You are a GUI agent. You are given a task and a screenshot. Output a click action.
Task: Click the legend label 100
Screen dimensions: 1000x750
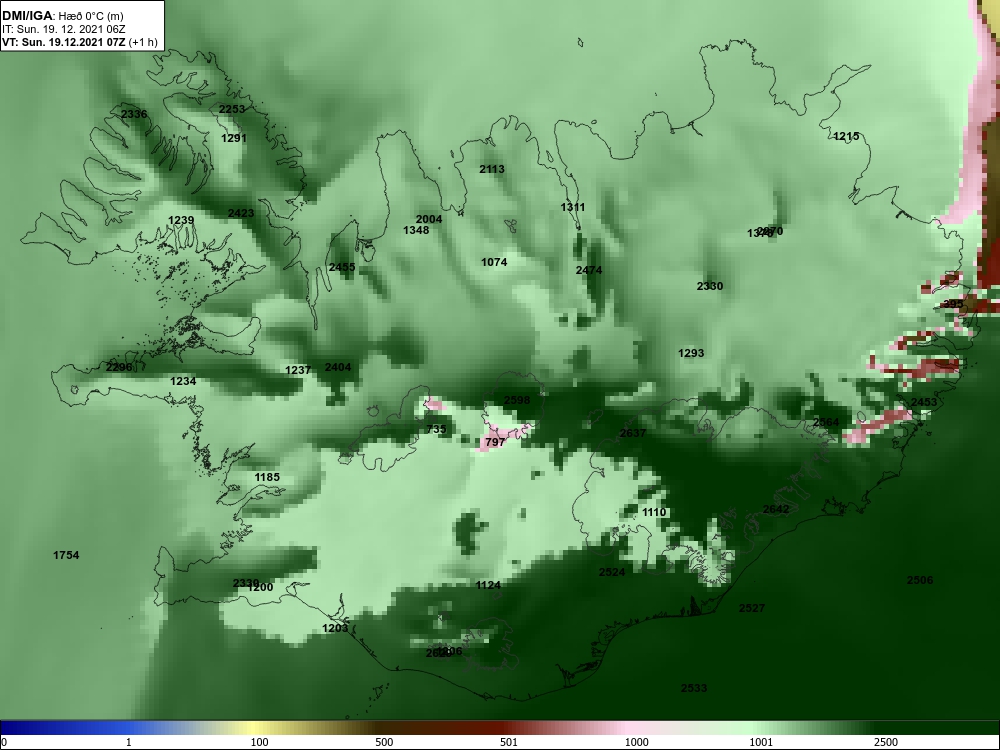259,742
